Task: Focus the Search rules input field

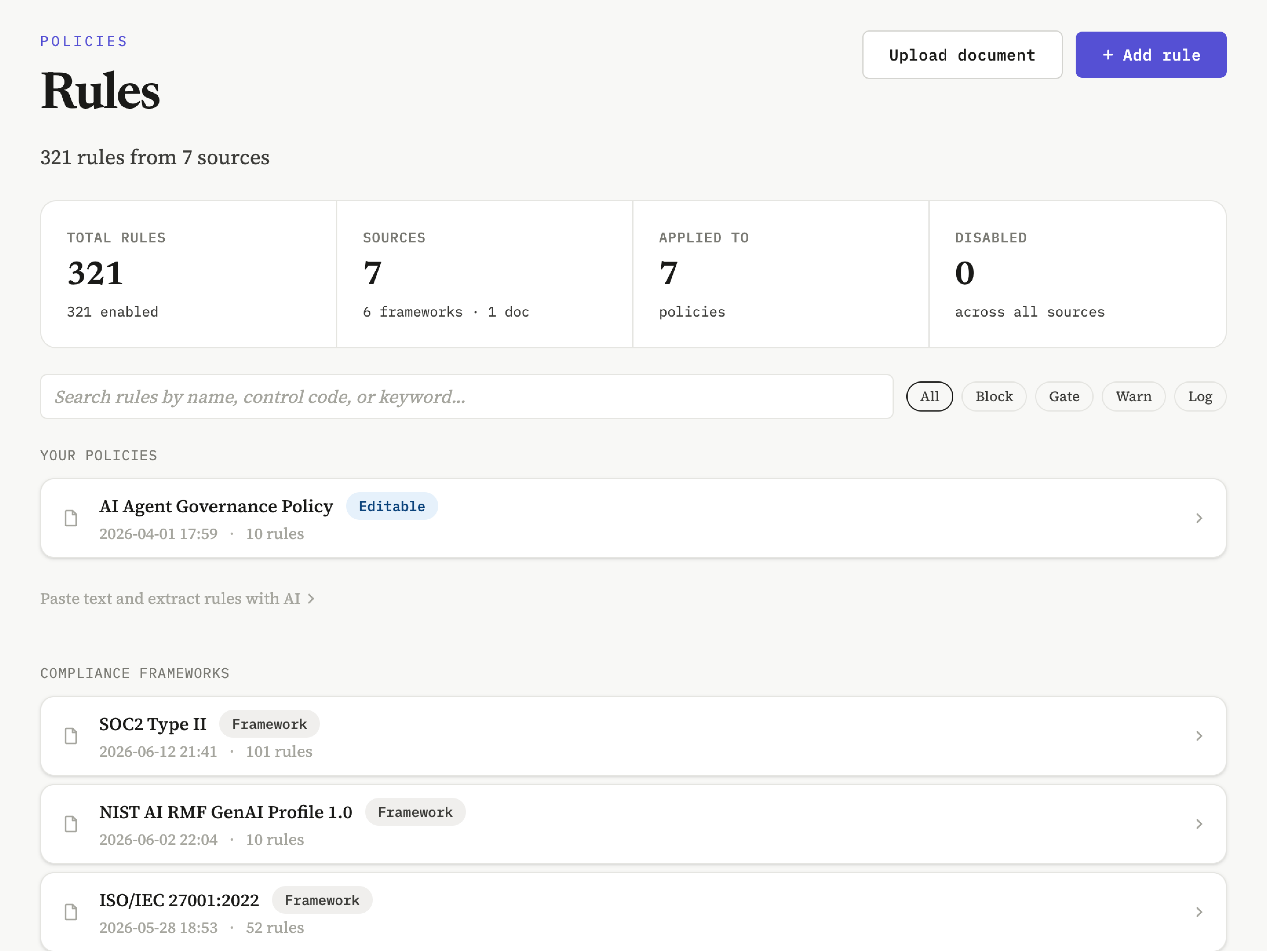Action: 467,397
